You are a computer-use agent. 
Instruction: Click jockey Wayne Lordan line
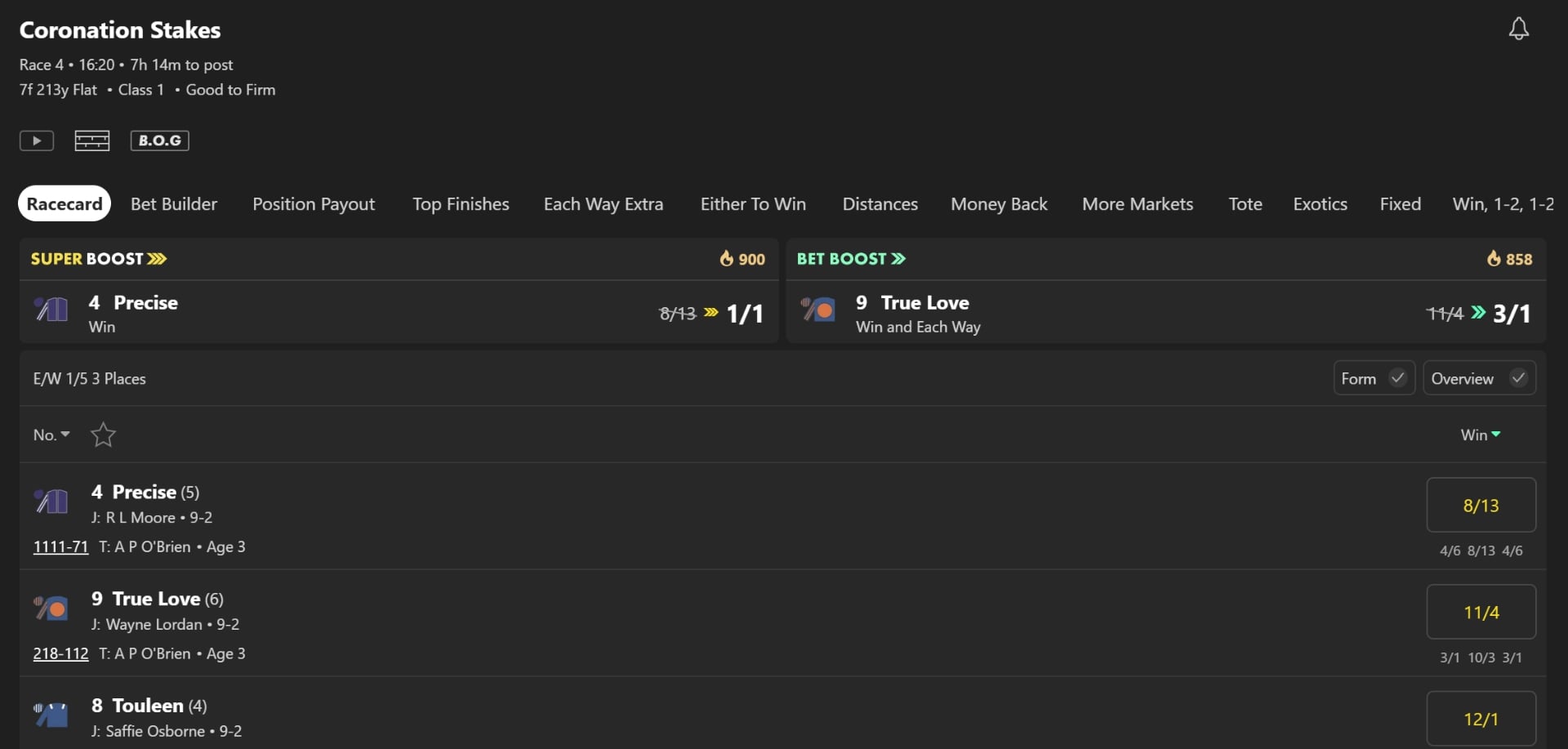pyautogui.click(x=165, y=625)
